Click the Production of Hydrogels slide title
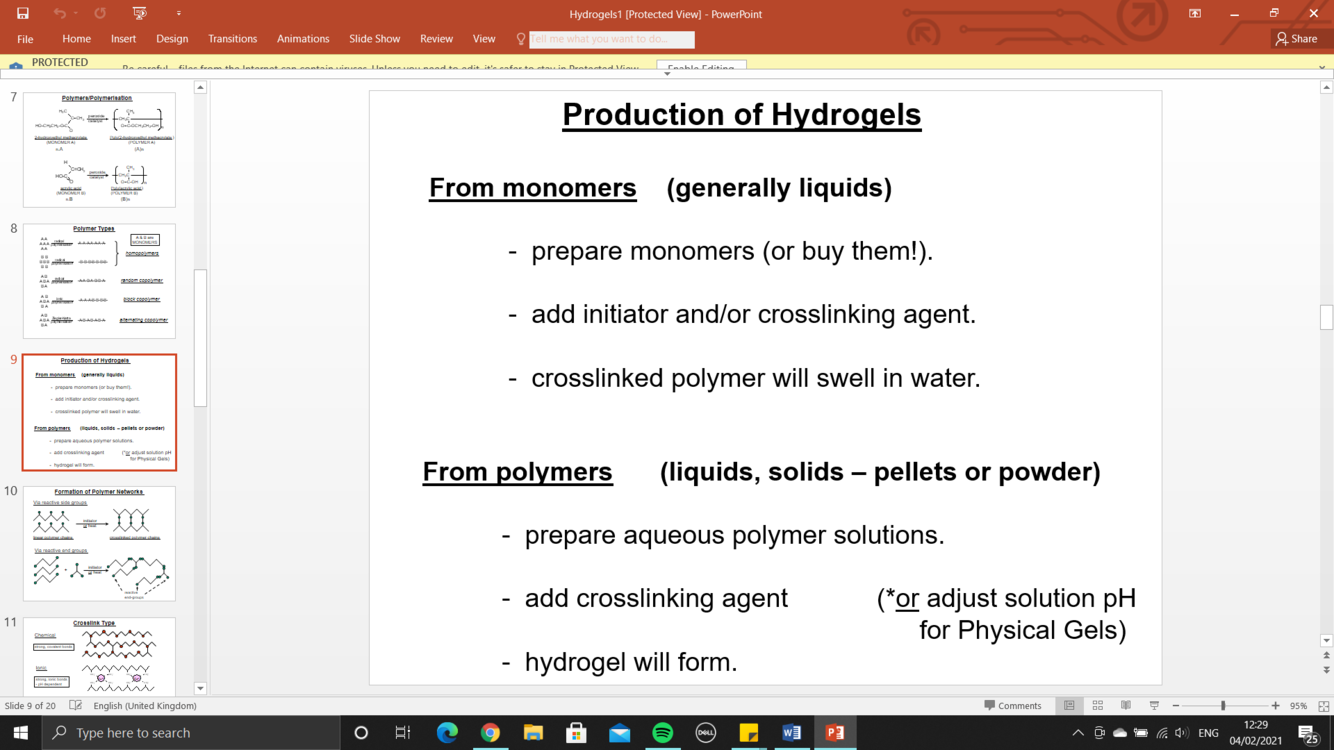 [x=741, y=114]
